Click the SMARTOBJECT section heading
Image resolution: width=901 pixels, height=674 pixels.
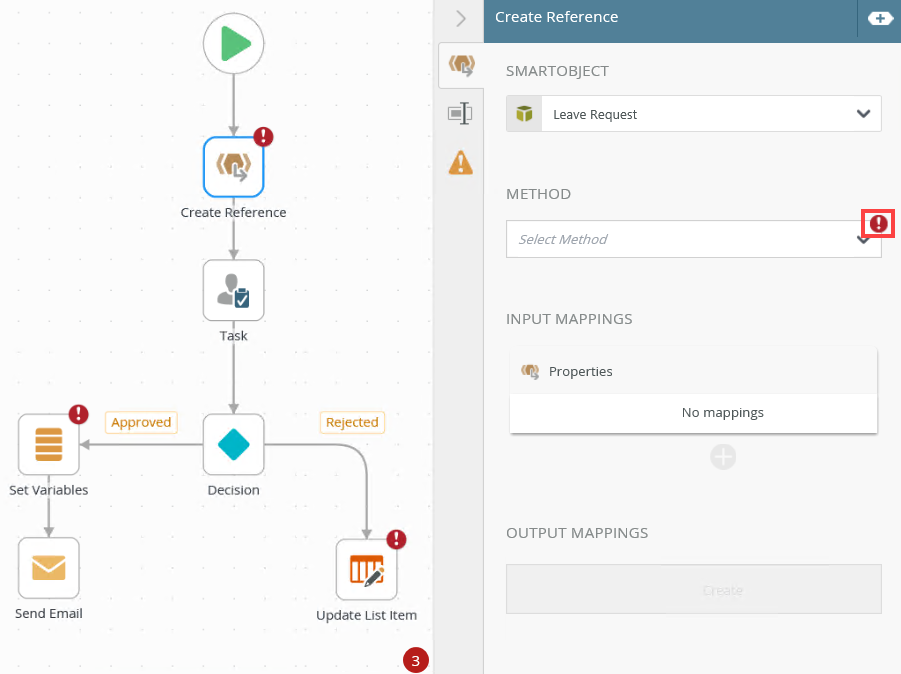pos(557,71)
